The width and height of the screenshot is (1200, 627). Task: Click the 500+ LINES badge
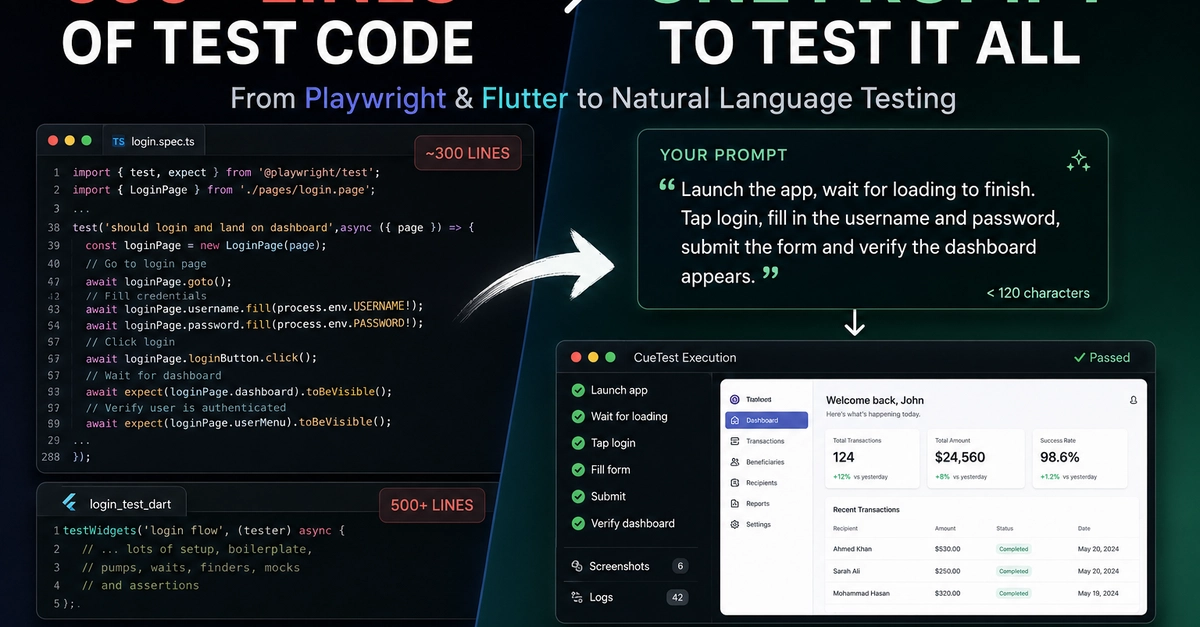point(432,505)
